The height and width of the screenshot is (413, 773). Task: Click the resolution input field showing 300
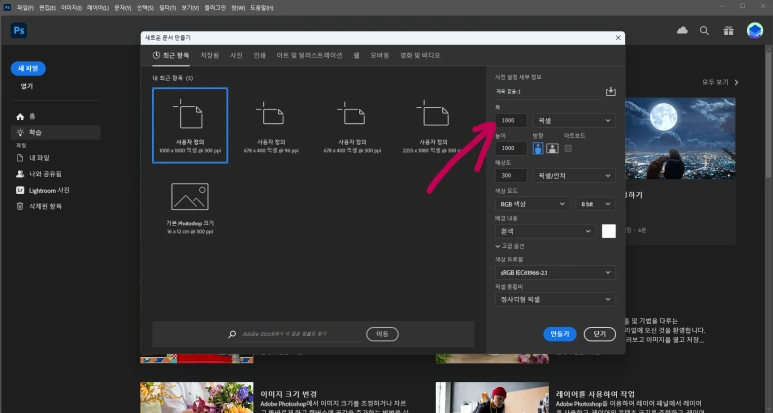511,175
